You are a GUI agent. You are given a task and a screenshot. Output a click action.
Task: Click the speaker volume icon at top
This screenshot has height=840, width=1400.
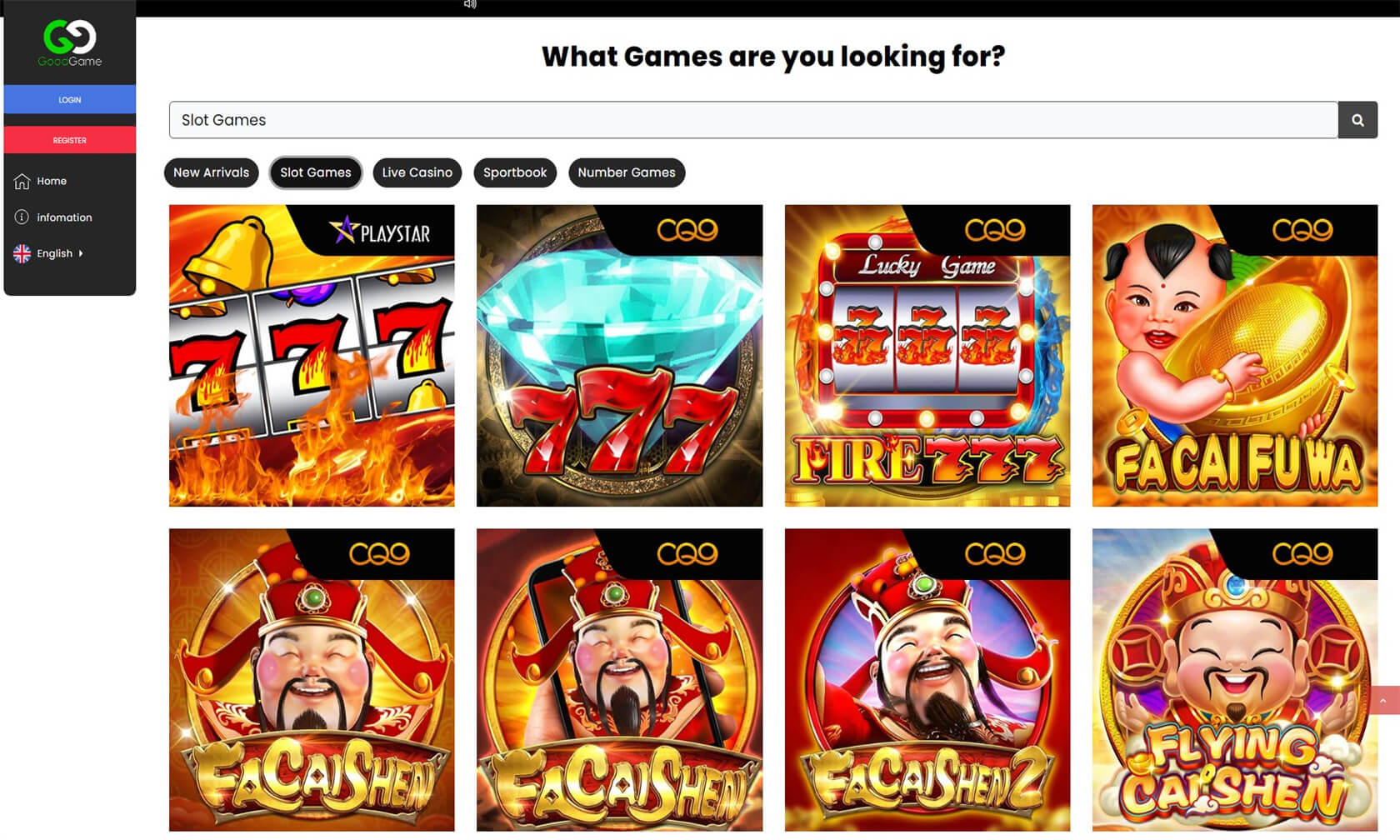(x=470, y=4)
